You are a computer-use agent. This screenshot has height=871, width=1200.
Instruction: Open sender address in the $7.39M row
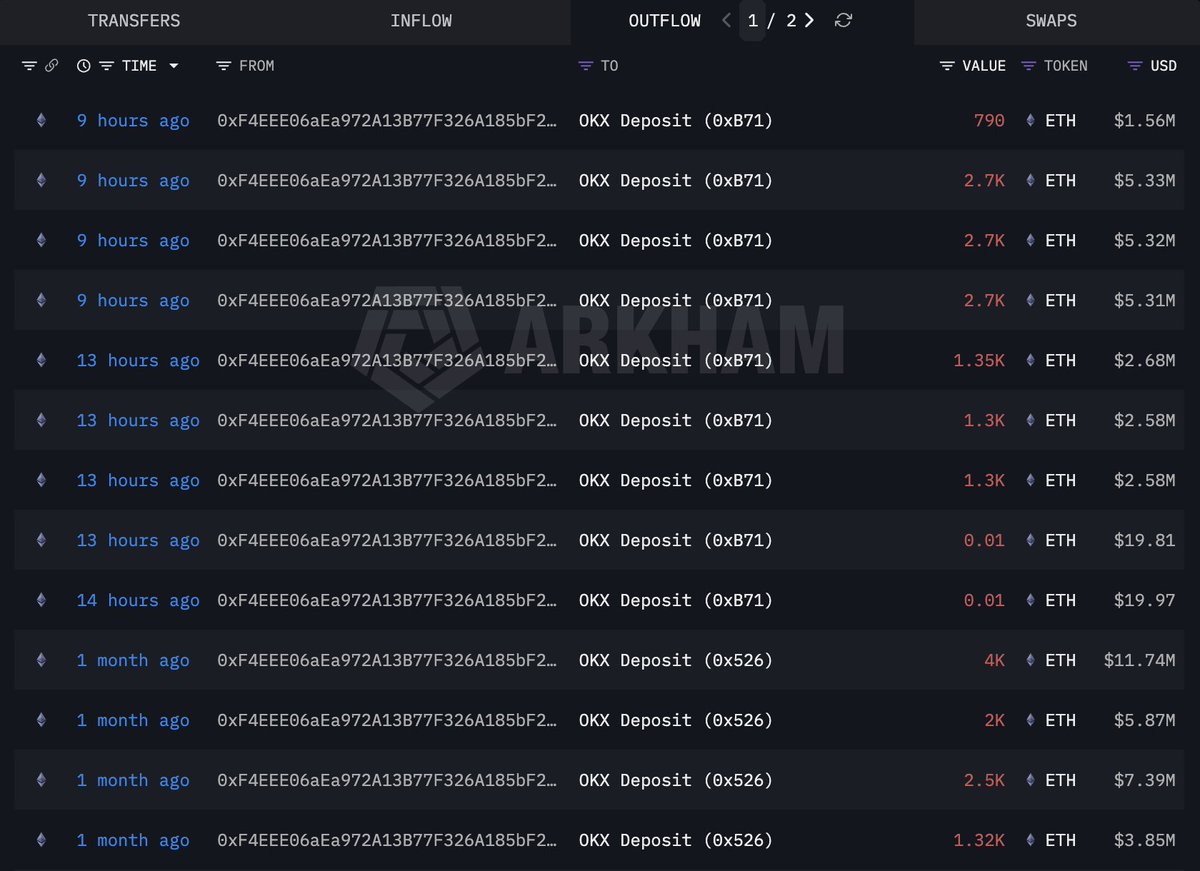click(387, 780)
